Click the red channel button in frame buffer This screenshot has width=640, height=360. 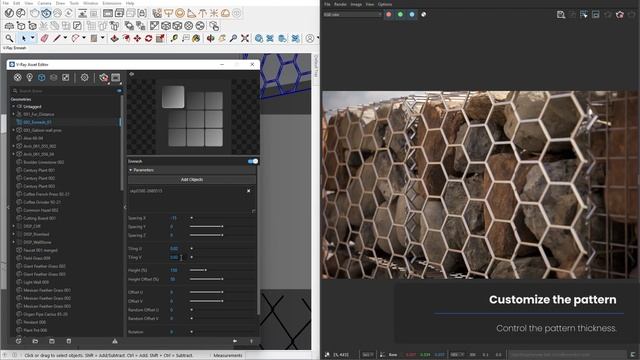pos(389,14)
